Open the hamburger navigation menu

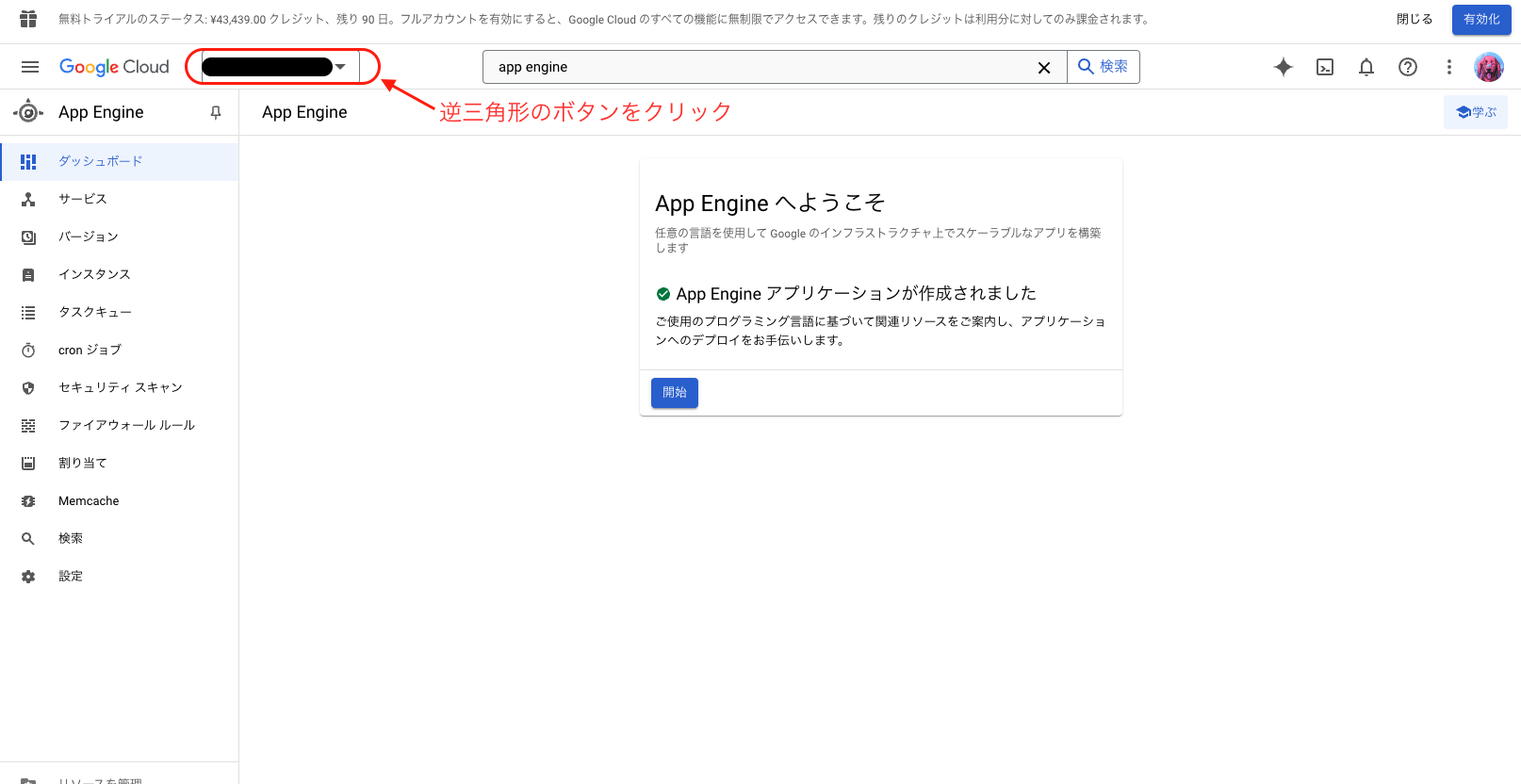30,67
